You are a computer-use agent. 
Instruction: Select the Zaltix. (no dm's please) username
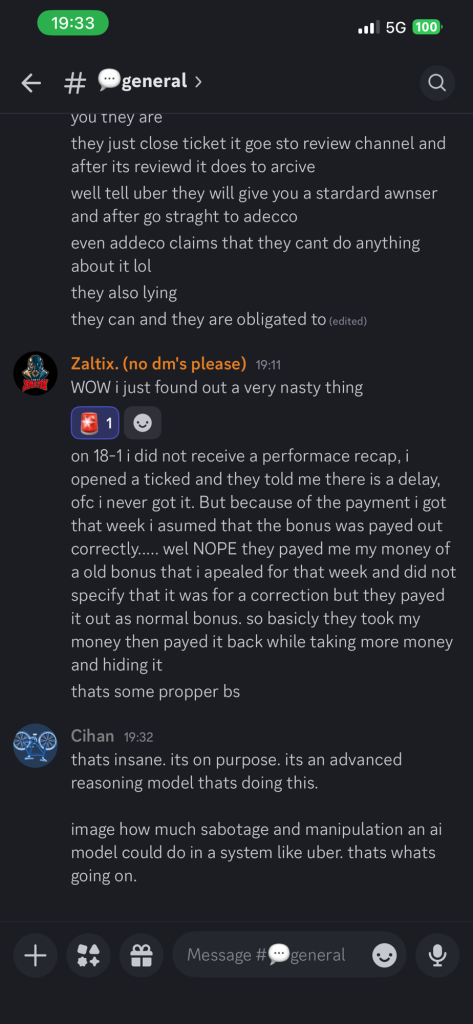(x=159, y=363)
